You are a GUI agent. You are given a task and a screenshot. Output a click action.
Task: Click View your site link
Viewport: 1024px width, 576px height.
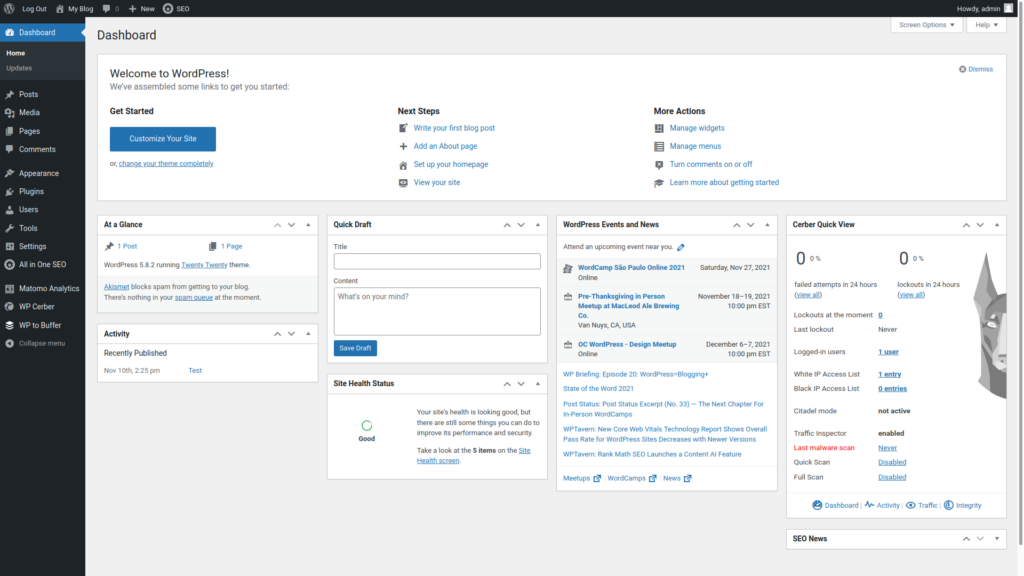click(x=436, y=182)
